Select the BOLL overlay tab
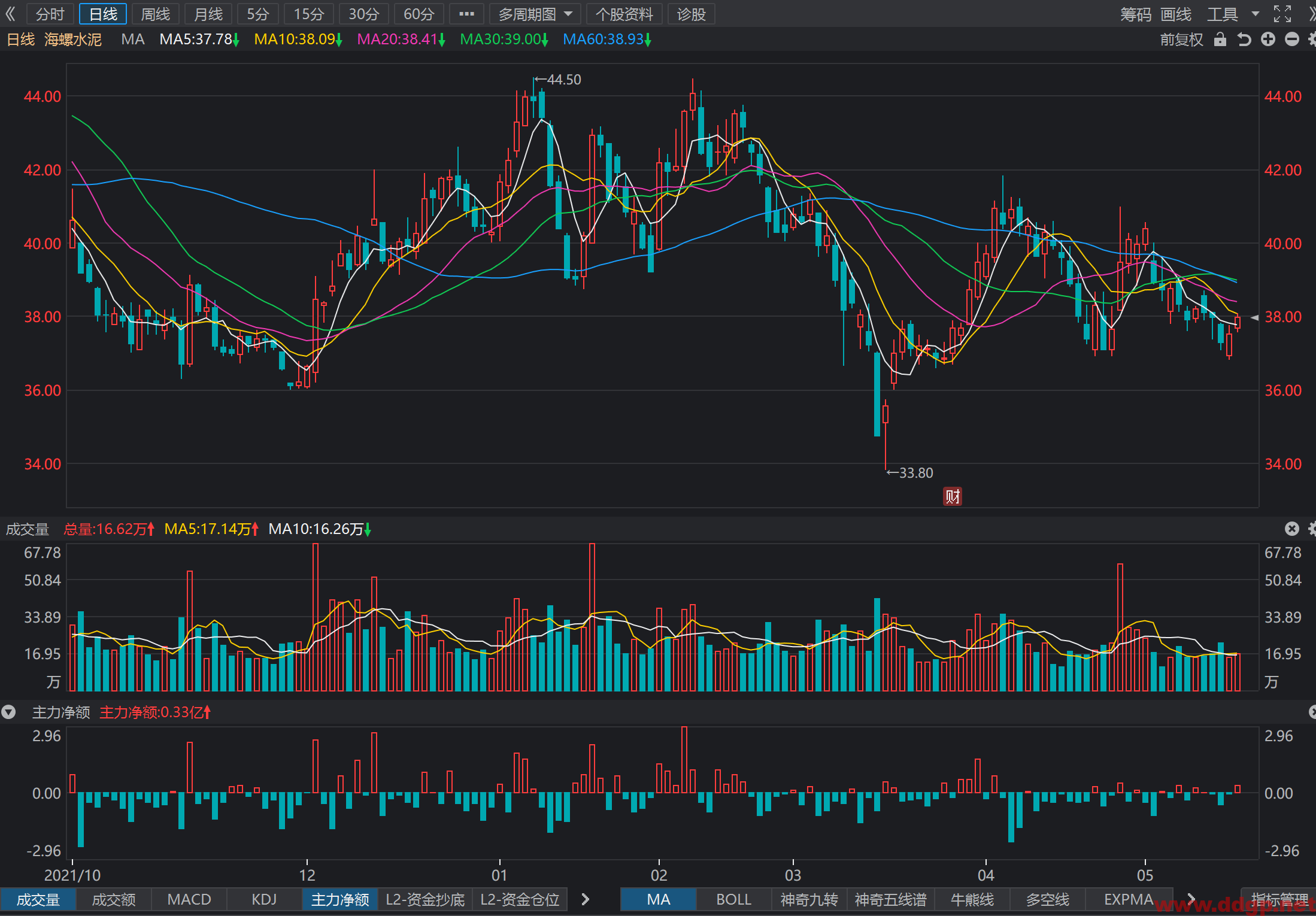Image resolution: width=1316 pixels, height=916 pixels. coord(733,899)
